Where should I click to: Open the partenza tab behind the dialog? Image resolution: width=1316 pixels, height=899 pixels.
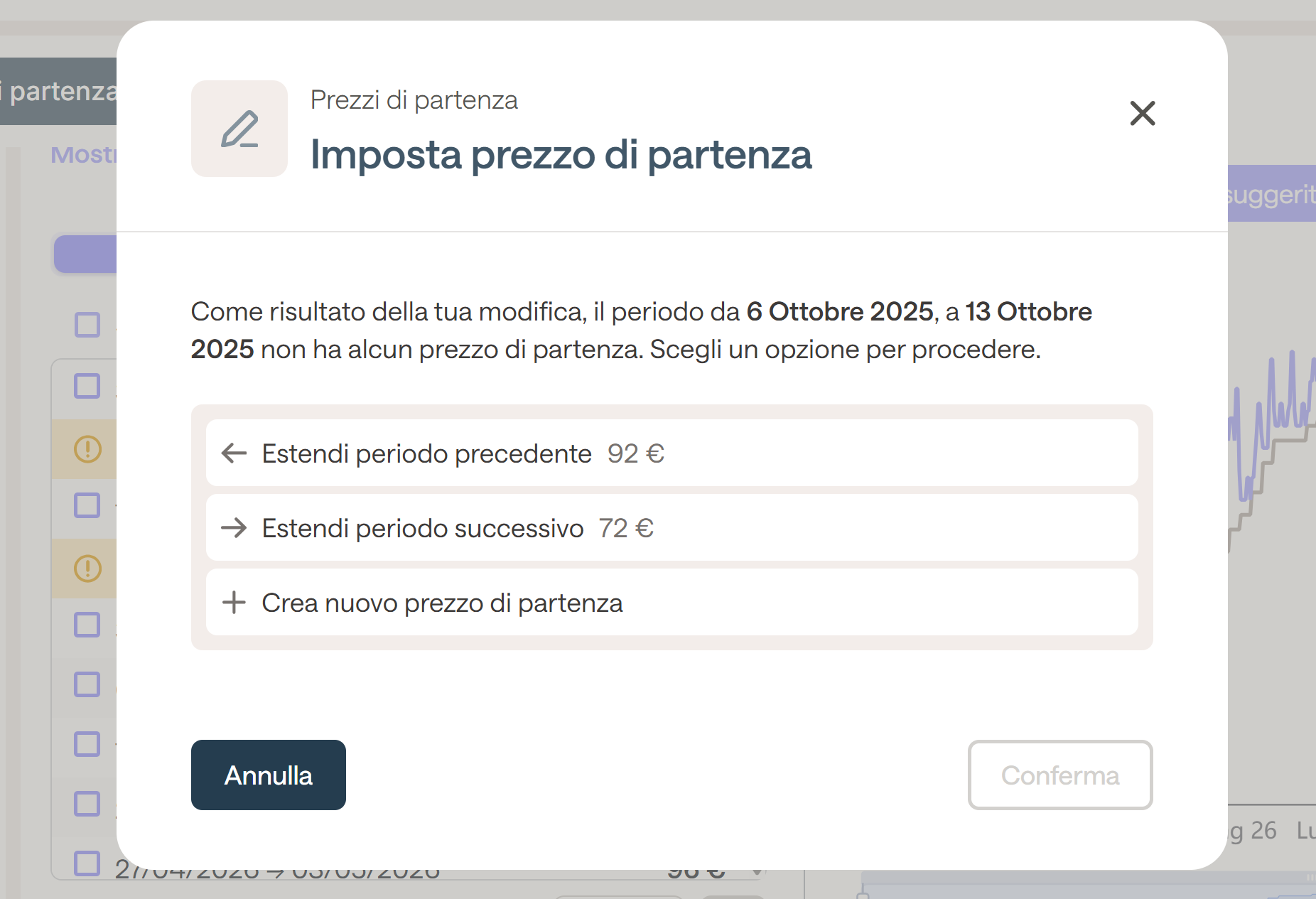[58, 91]
